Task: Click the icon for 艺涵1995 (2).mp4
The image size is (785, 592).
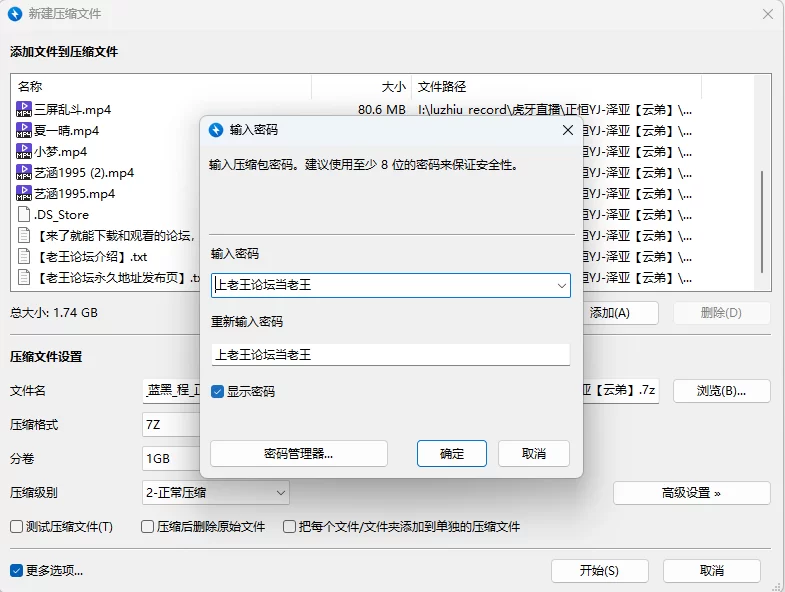Action: tap(25, 172)
